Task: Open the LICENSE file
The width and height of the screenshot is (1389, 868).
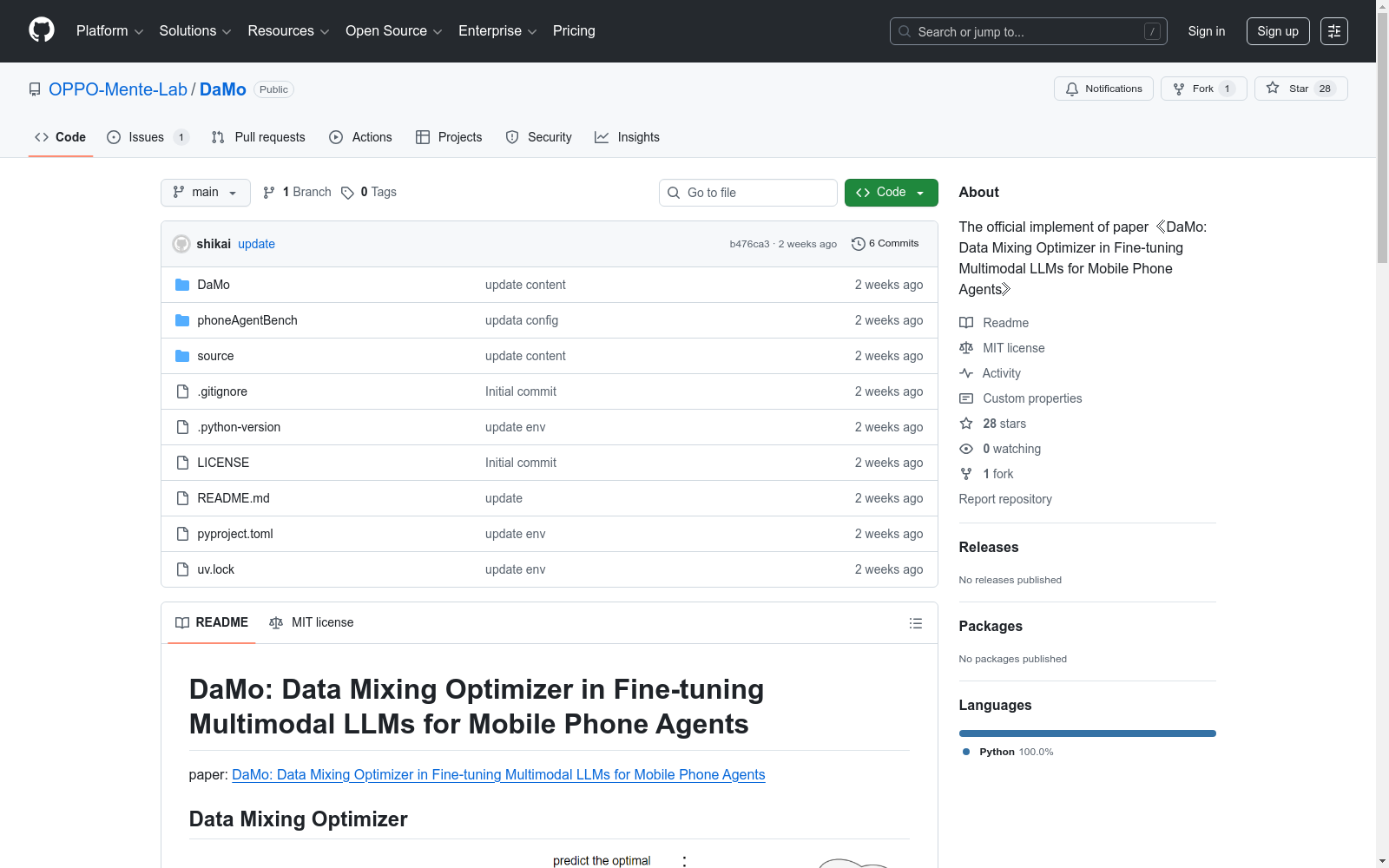Action: tap(223, 463)
